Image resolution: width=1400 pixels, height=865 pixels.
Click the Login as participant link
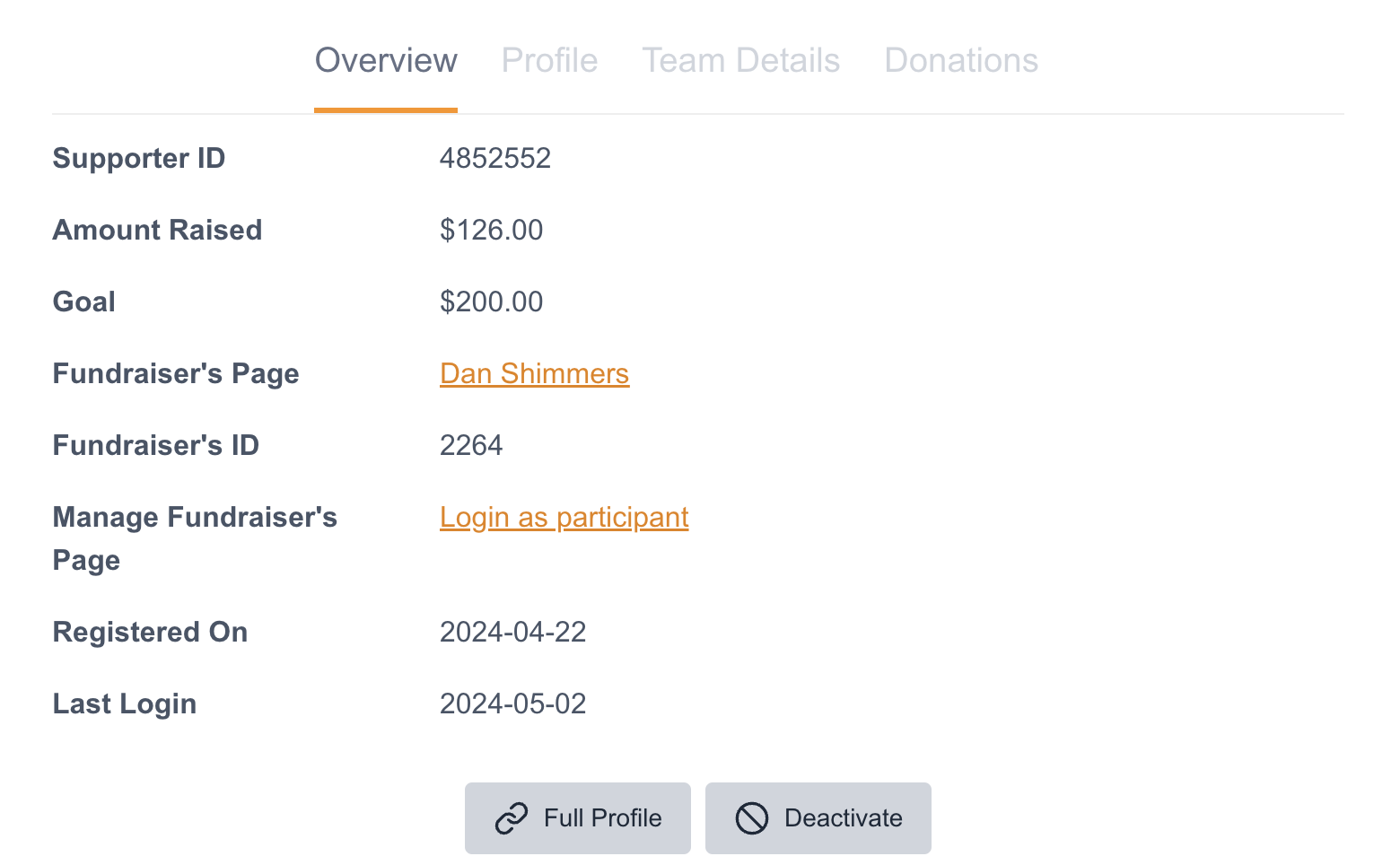pos(564,517)
